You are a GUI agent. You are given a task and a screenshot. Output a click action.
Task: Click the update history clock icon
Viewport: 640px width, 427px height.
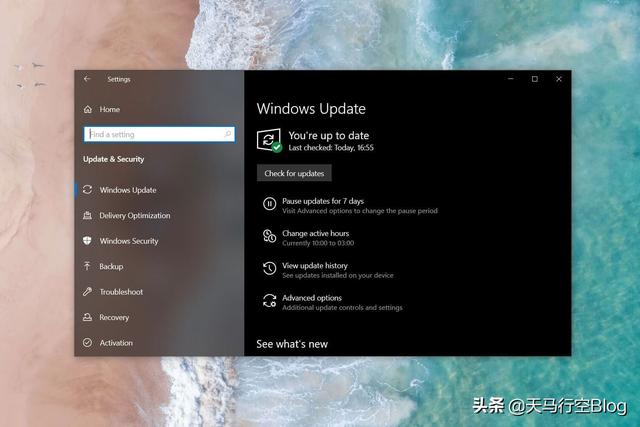click(269, 268)
